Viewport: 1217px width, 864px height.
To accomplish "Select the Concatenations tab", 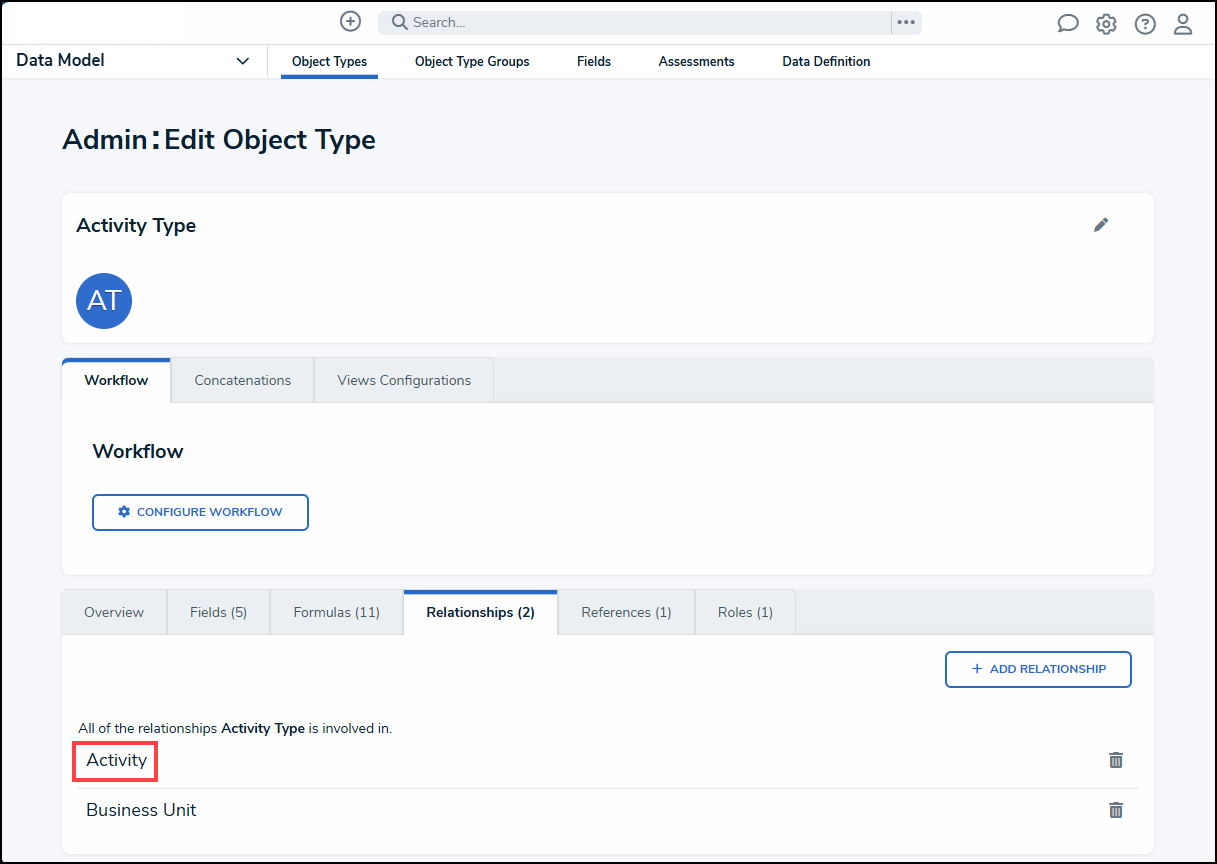I will [243, 380].
